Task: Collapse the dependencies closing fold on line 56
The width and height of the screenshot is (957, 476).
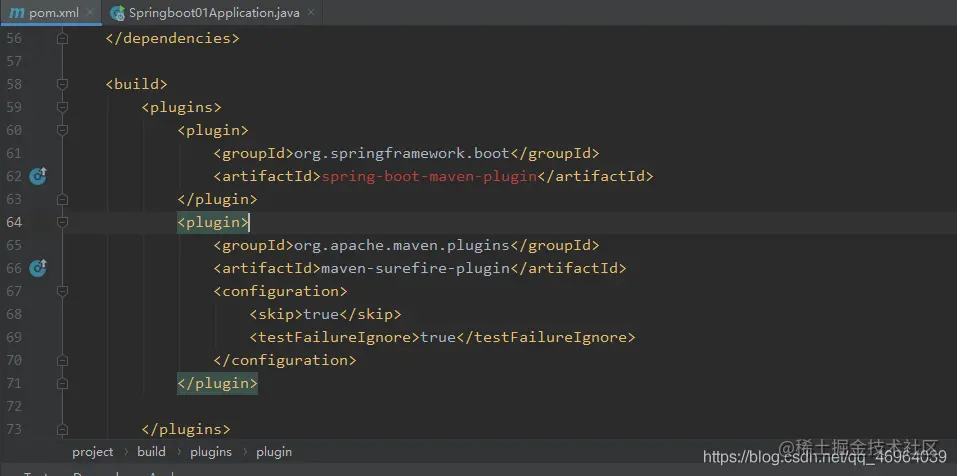Action: [x=62, y=38]
